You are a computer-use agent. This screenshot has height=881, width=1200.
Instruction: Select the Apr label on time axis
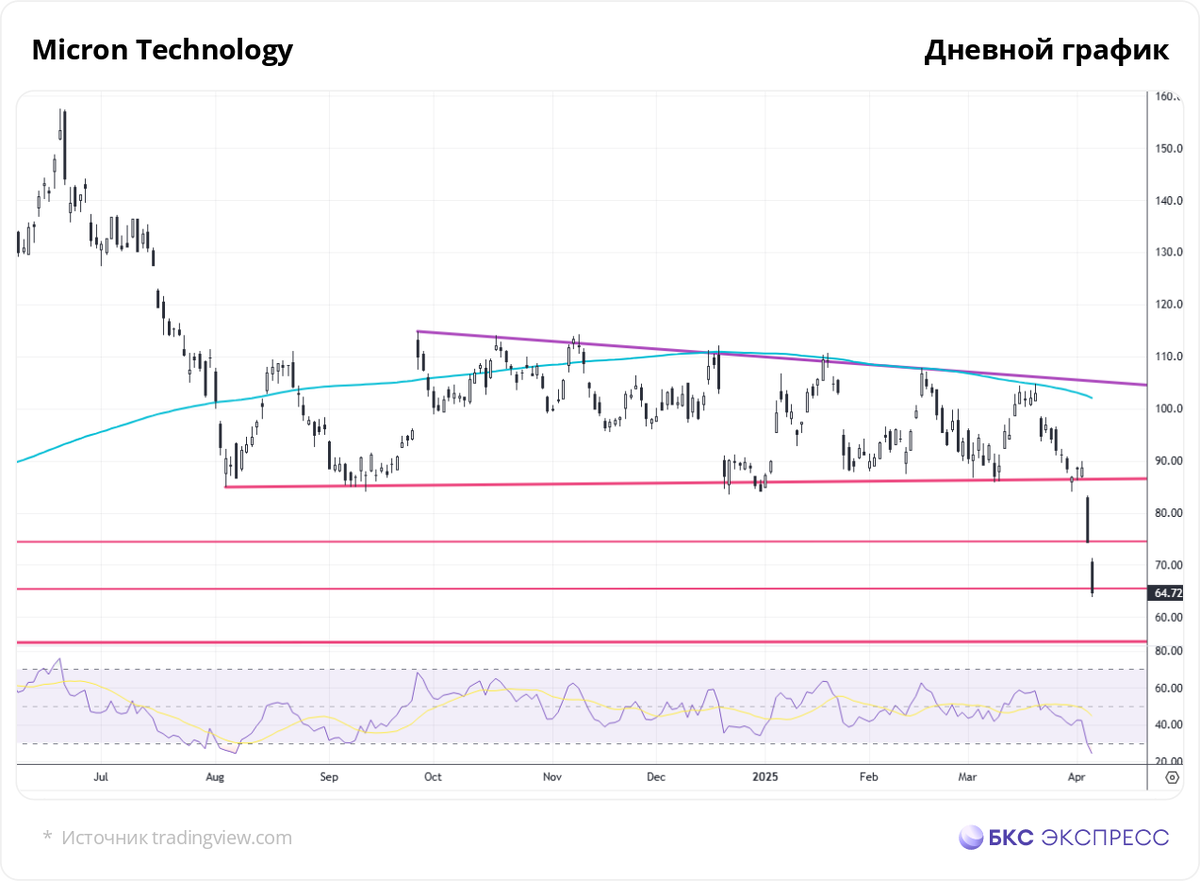(1076, 776)
